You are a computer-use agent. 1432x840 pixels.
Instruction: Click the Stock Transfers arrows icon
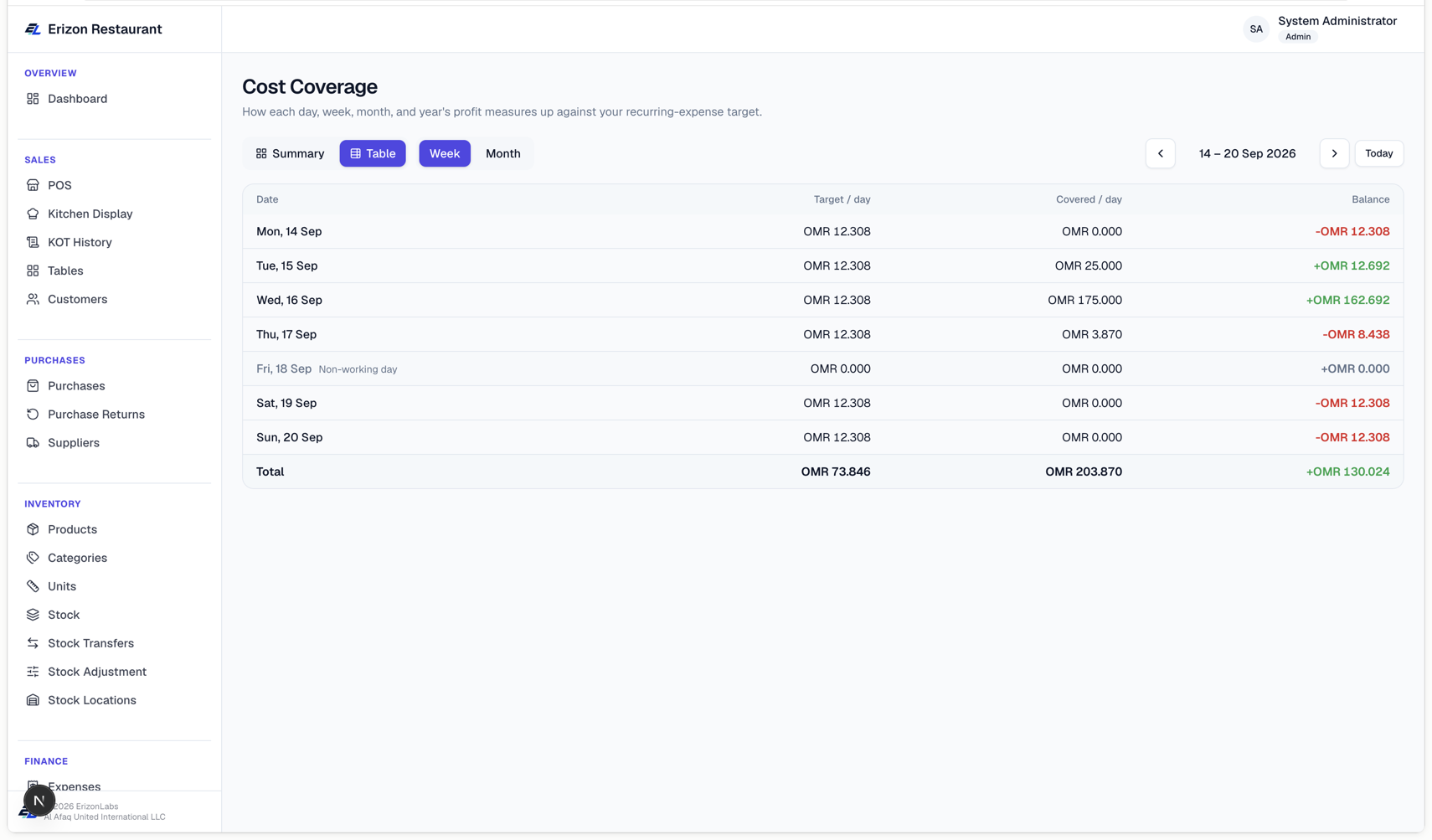[33, 643]
